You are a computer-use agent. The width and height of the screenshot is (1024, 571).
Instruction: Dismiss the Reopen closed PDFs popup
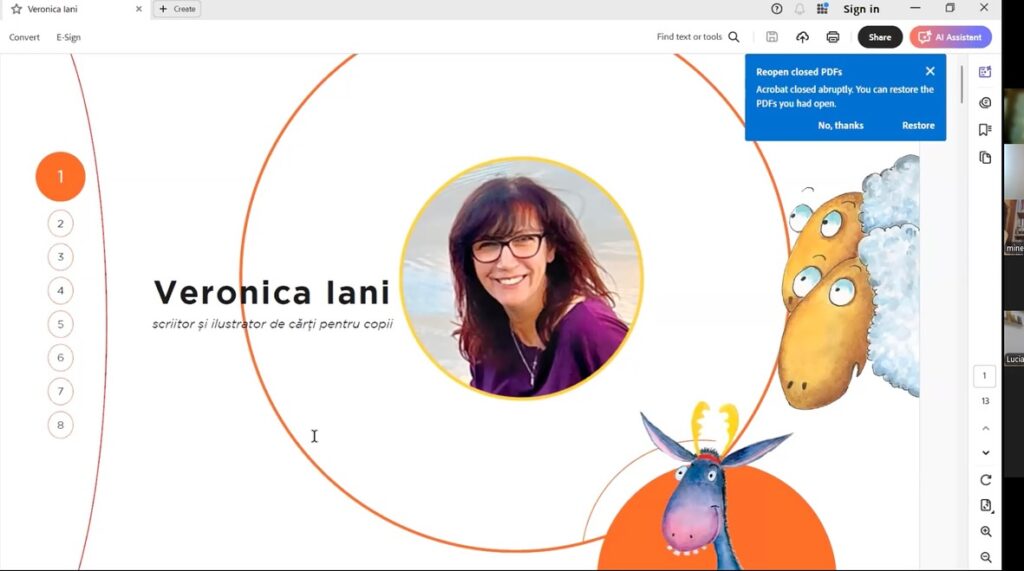coord(930,71)
